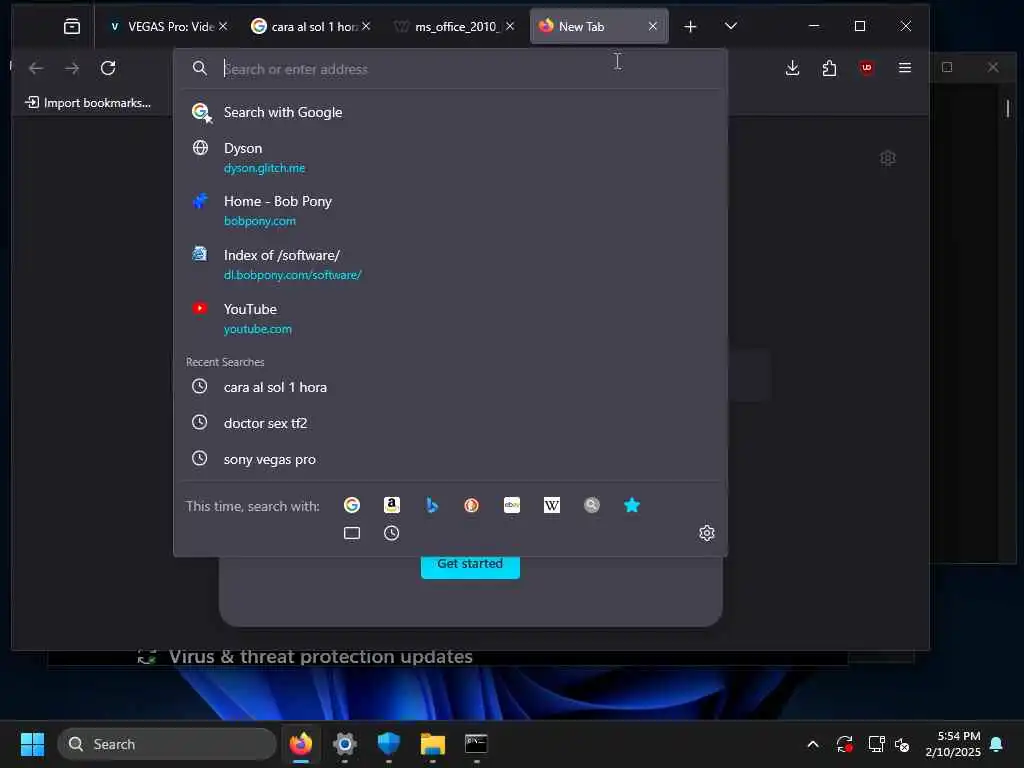Search bookmarks with star icon
Image resolution: width=1024 pixels, height=768 pixels.
[632, 505]
